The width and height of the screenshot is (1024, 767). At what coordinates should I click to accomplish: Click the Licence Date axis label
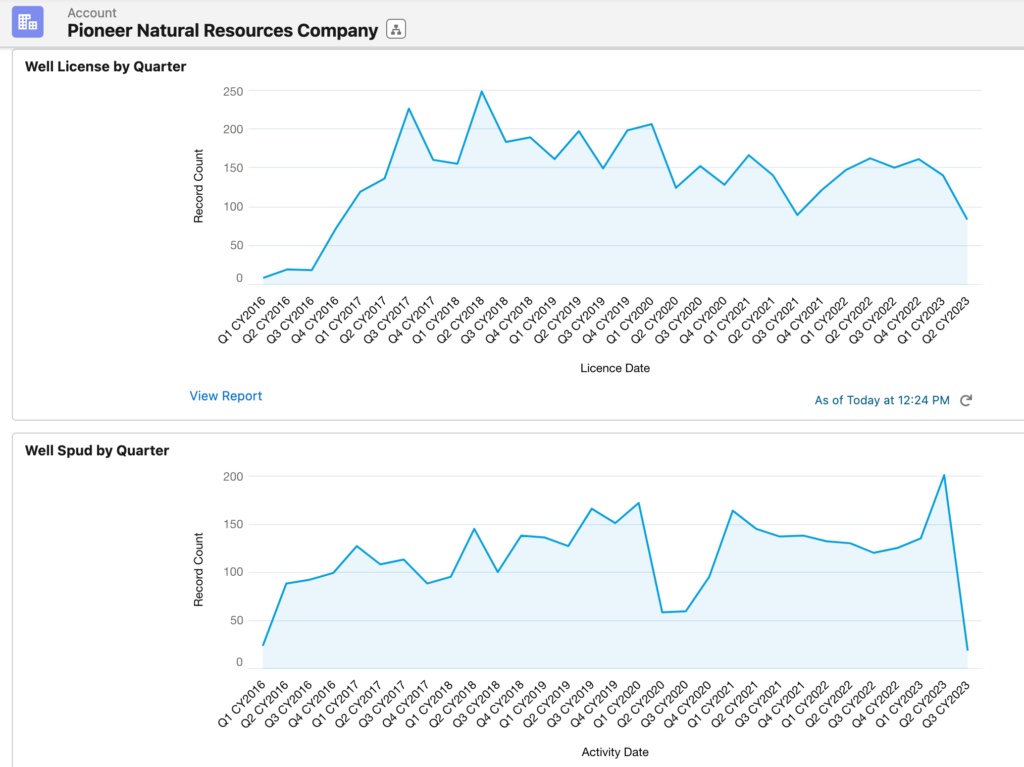(615, 368)
